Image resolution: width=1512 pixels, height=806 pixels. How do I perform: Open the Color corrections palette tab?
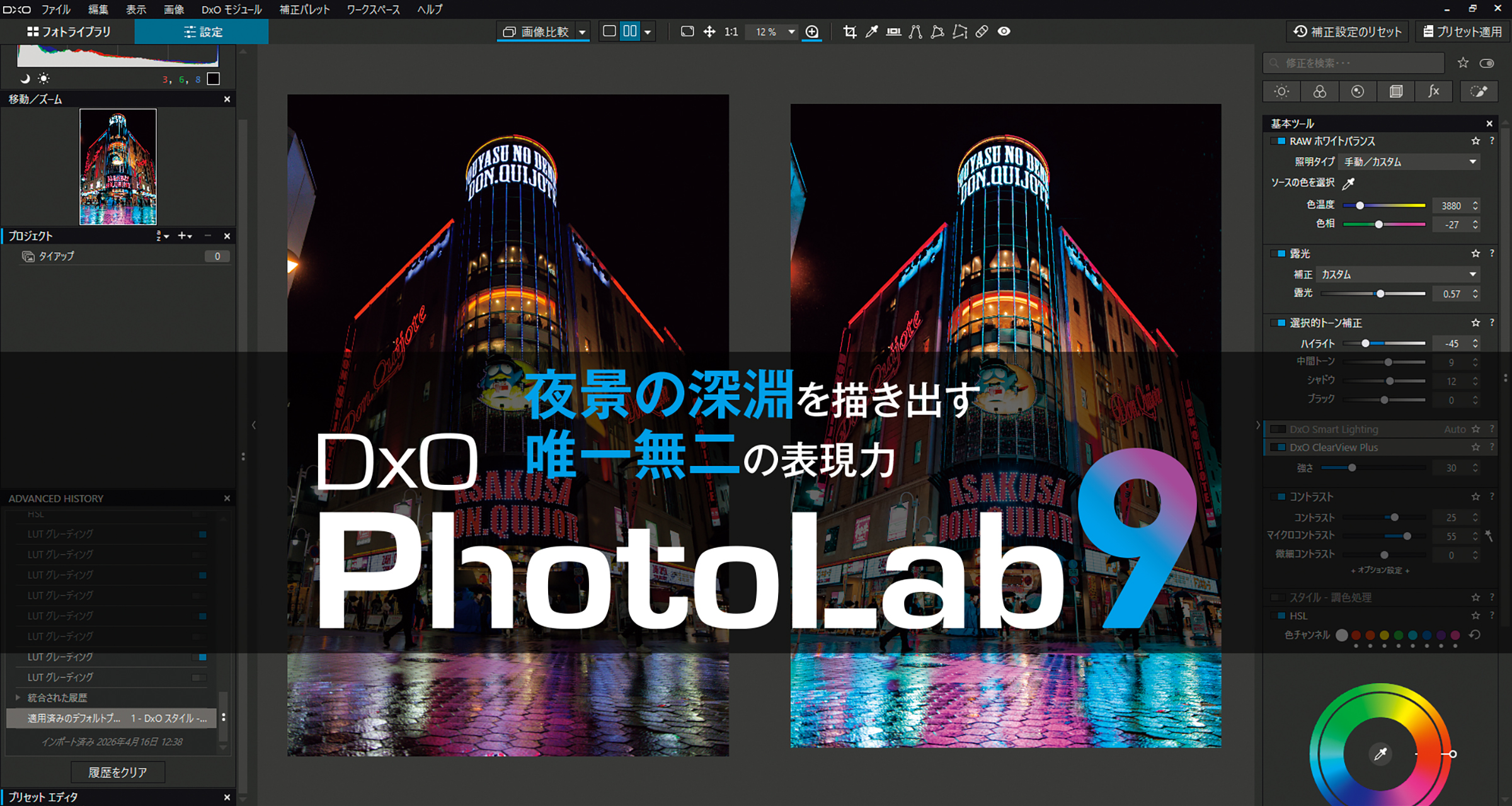1320,91
